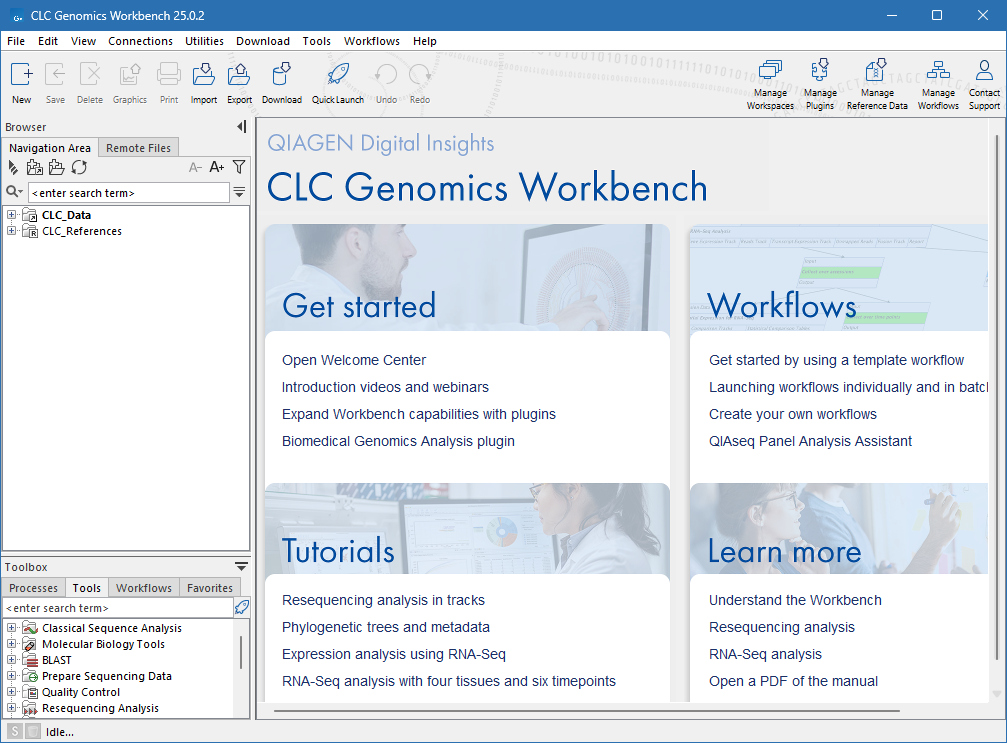Screen dimensions: 1007x743
Task: Collapse the Browser side panel
Action: click(x=241, y=127)
